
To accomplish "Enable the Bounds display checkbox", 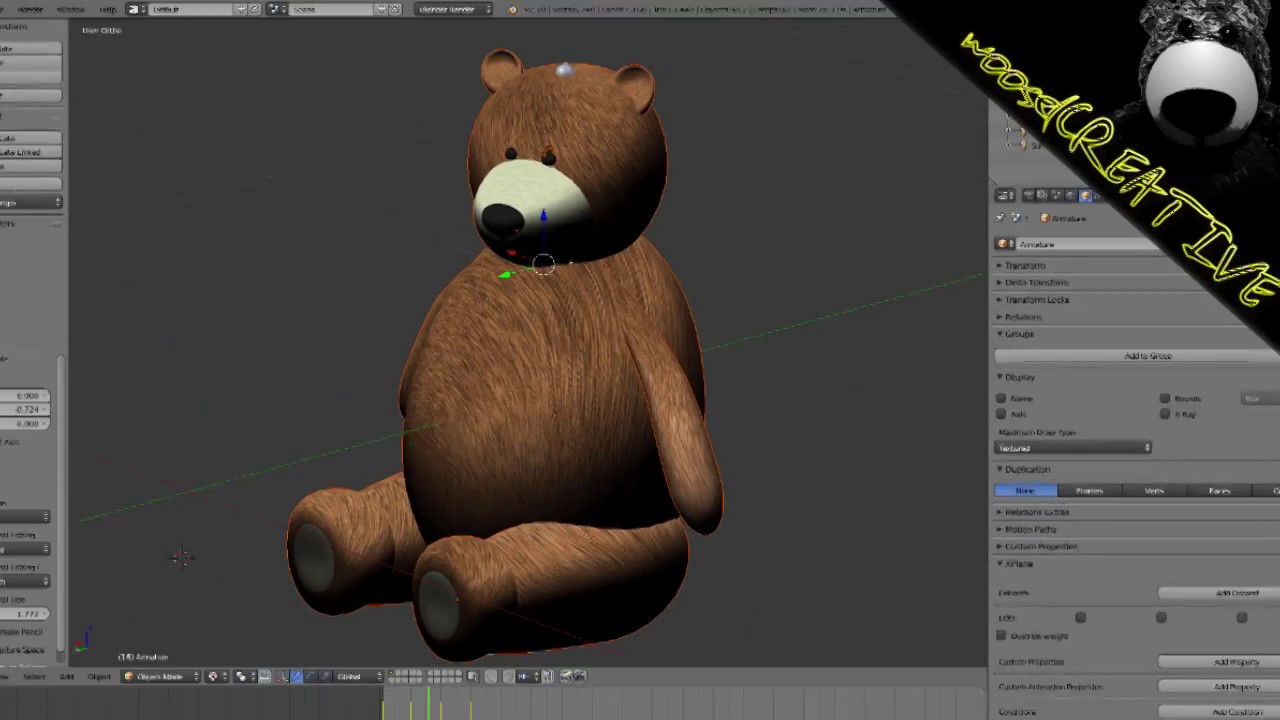I will coord(1165,398).
